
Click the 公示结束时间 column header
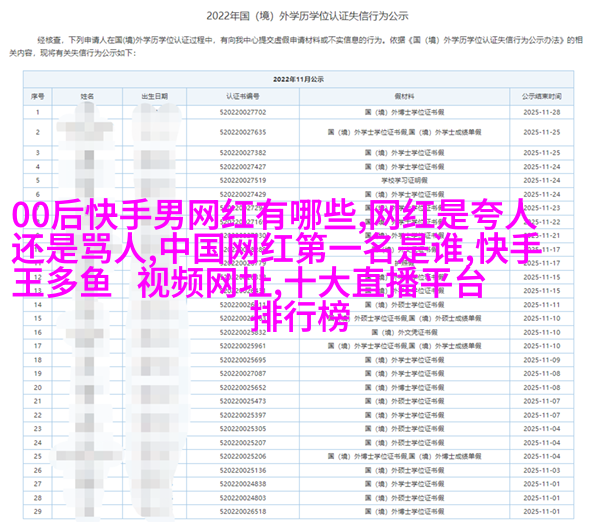pos(542,96)
